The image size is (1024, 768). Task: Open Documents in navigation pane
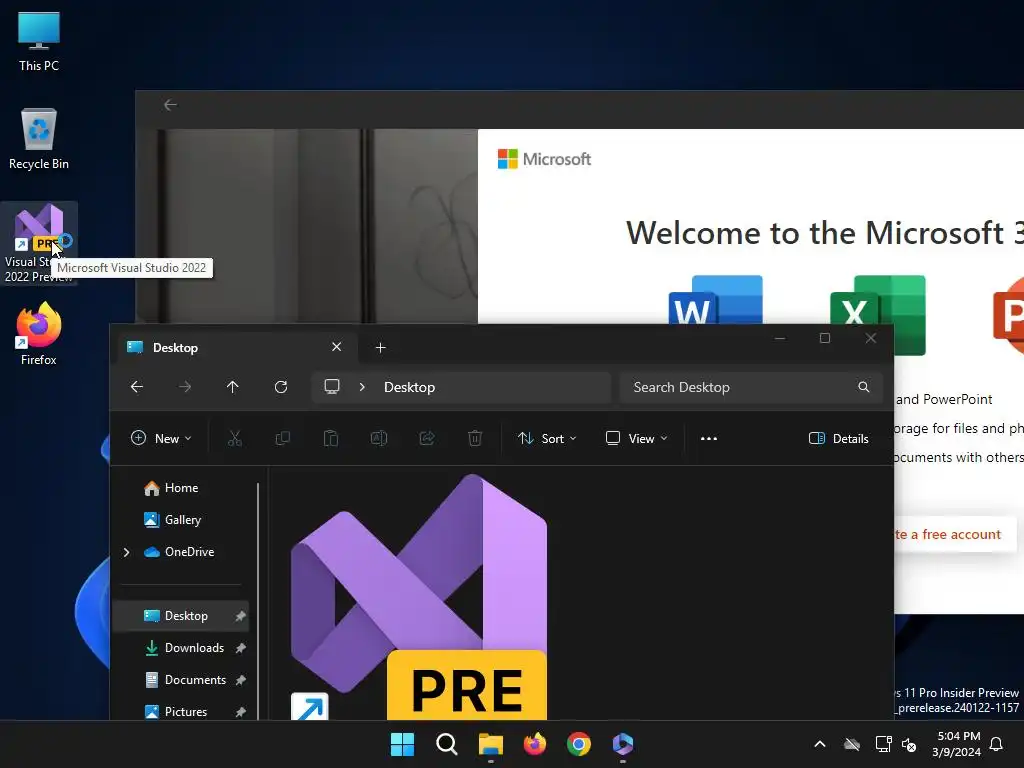click(x=181, y=680)
